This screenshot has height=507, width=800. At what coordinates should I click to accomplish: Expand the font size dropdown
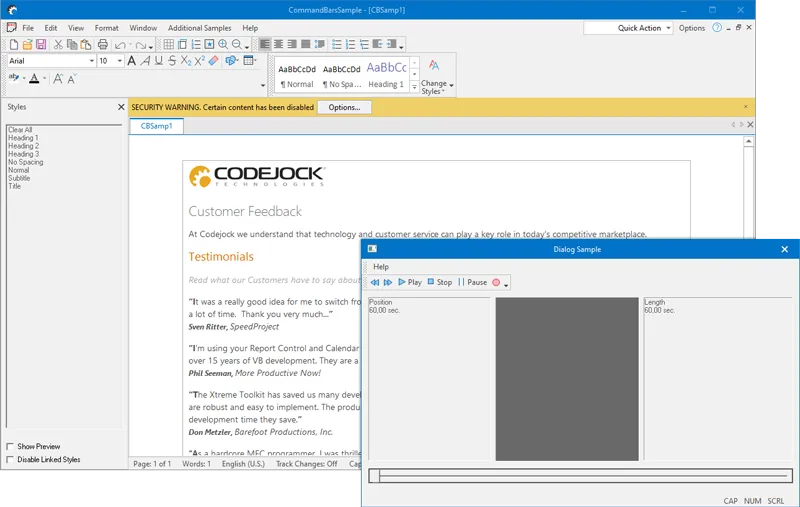[x=120, y=61]
